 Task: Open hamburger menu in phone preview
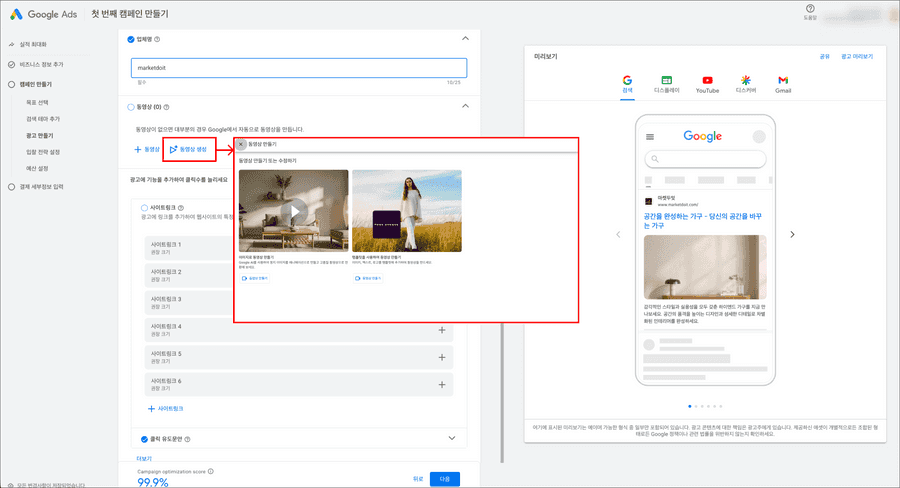tap(650, 137)
